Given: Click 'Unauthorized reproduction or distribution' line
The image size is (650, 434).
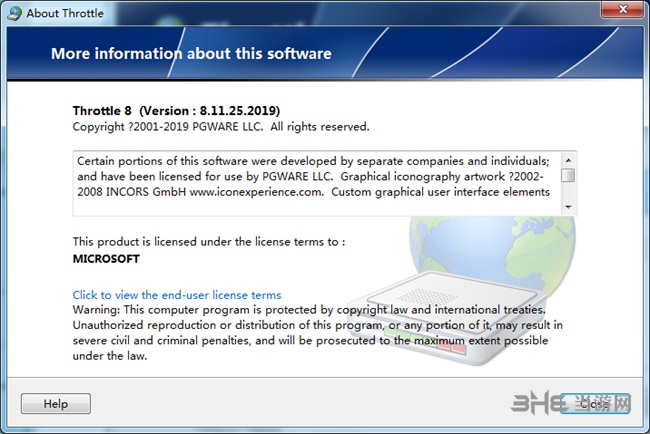Looking at the screenshot, I should (x=318, y=325).
